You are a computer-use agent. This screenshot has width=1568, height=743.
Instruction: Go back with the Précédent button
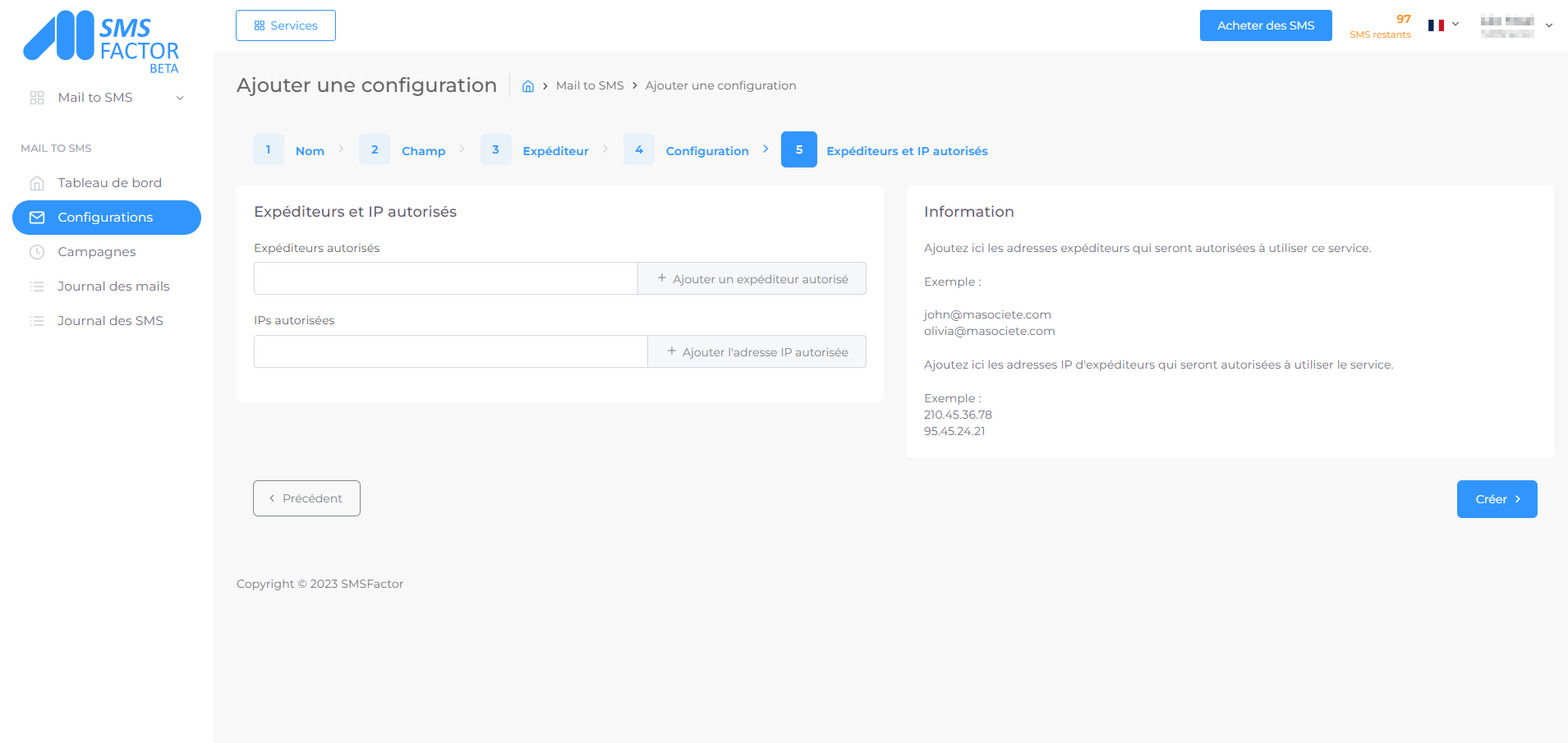(x=306, y=498)
